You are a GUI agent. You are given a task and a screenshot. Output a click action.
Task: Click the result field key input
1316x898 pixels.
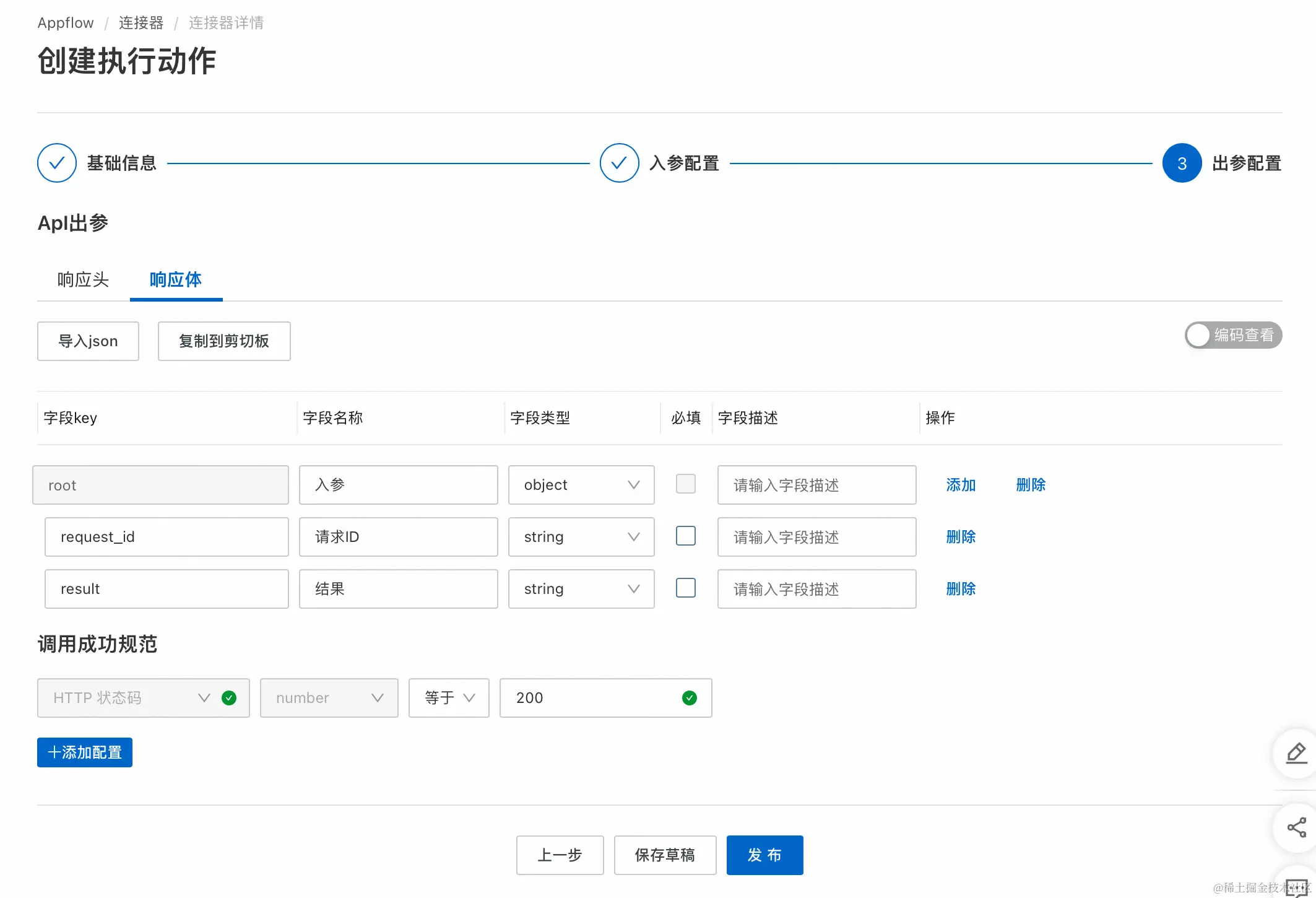167,589
